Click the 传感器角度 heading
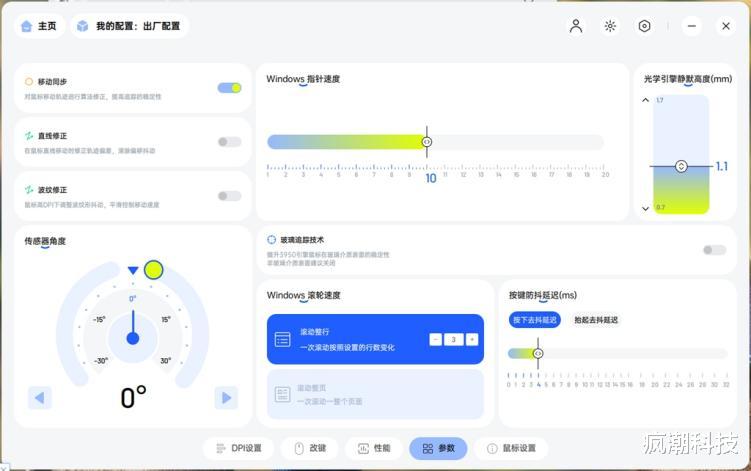 pyautogui.click(x=45, y=241)
